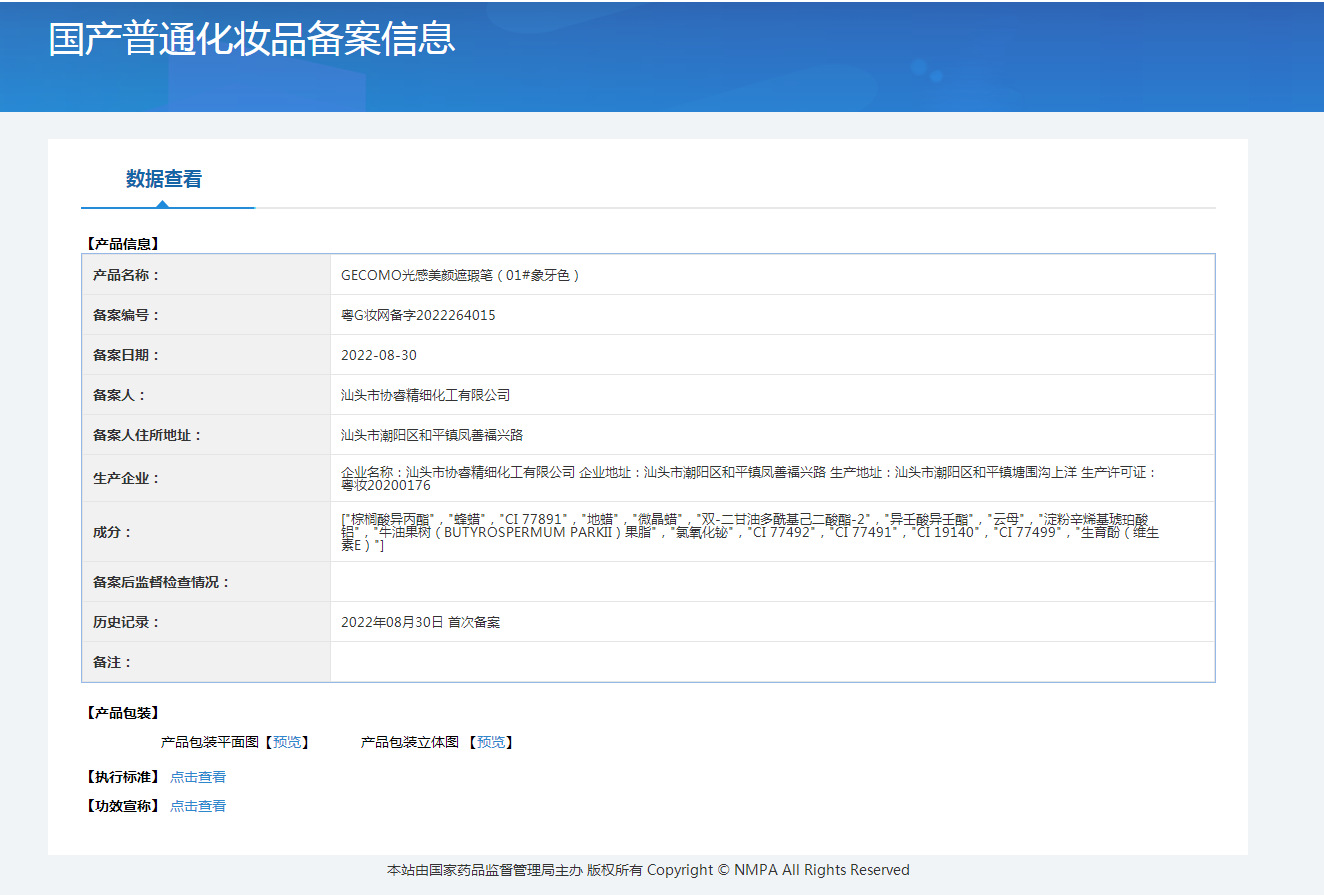Click the 生产企业 row label
The image size is (1324, 895).
[126, 478]
